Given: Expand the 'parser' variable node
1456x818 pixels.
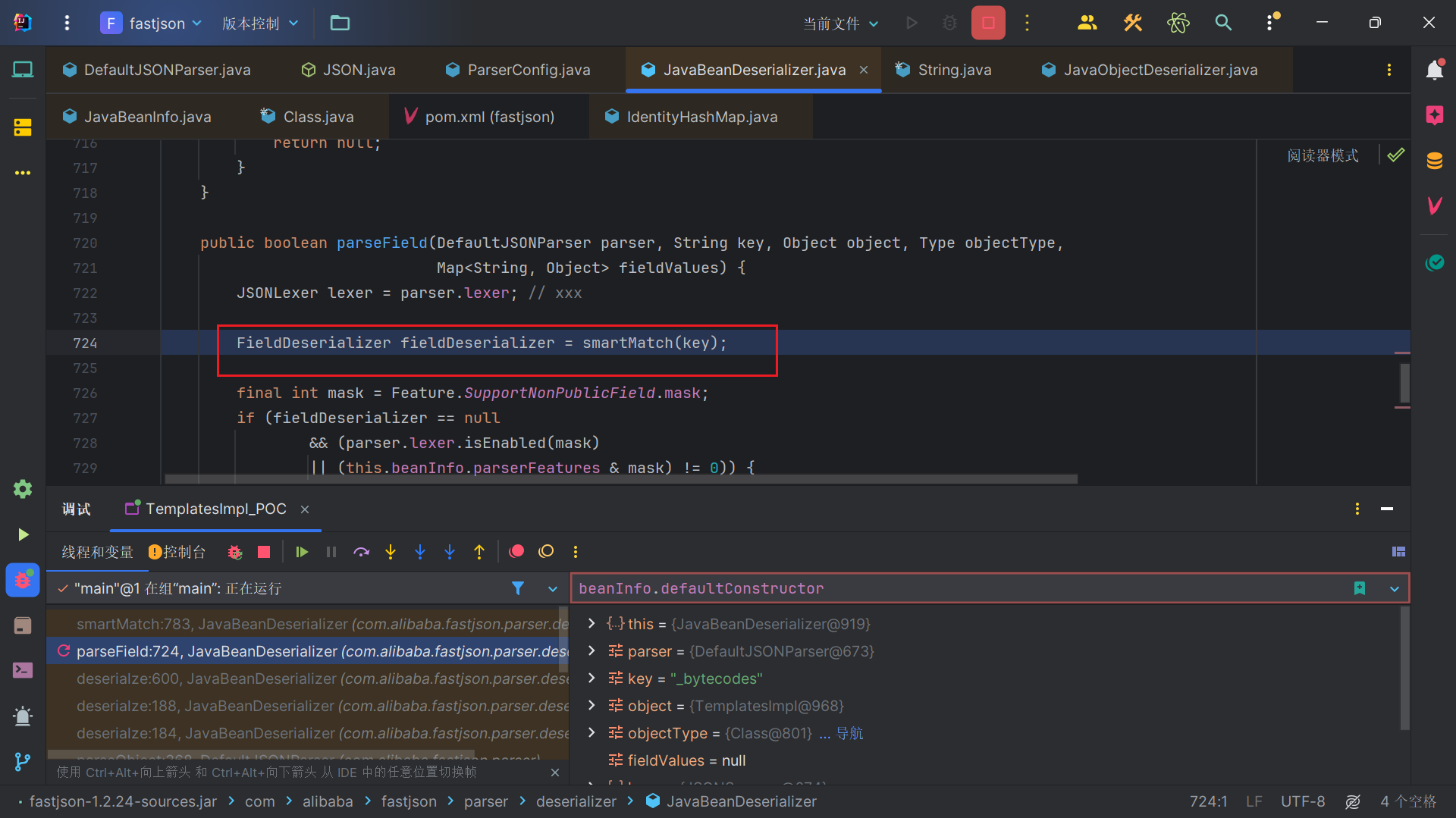Looking at the screenshot, I should pos(591,650).
